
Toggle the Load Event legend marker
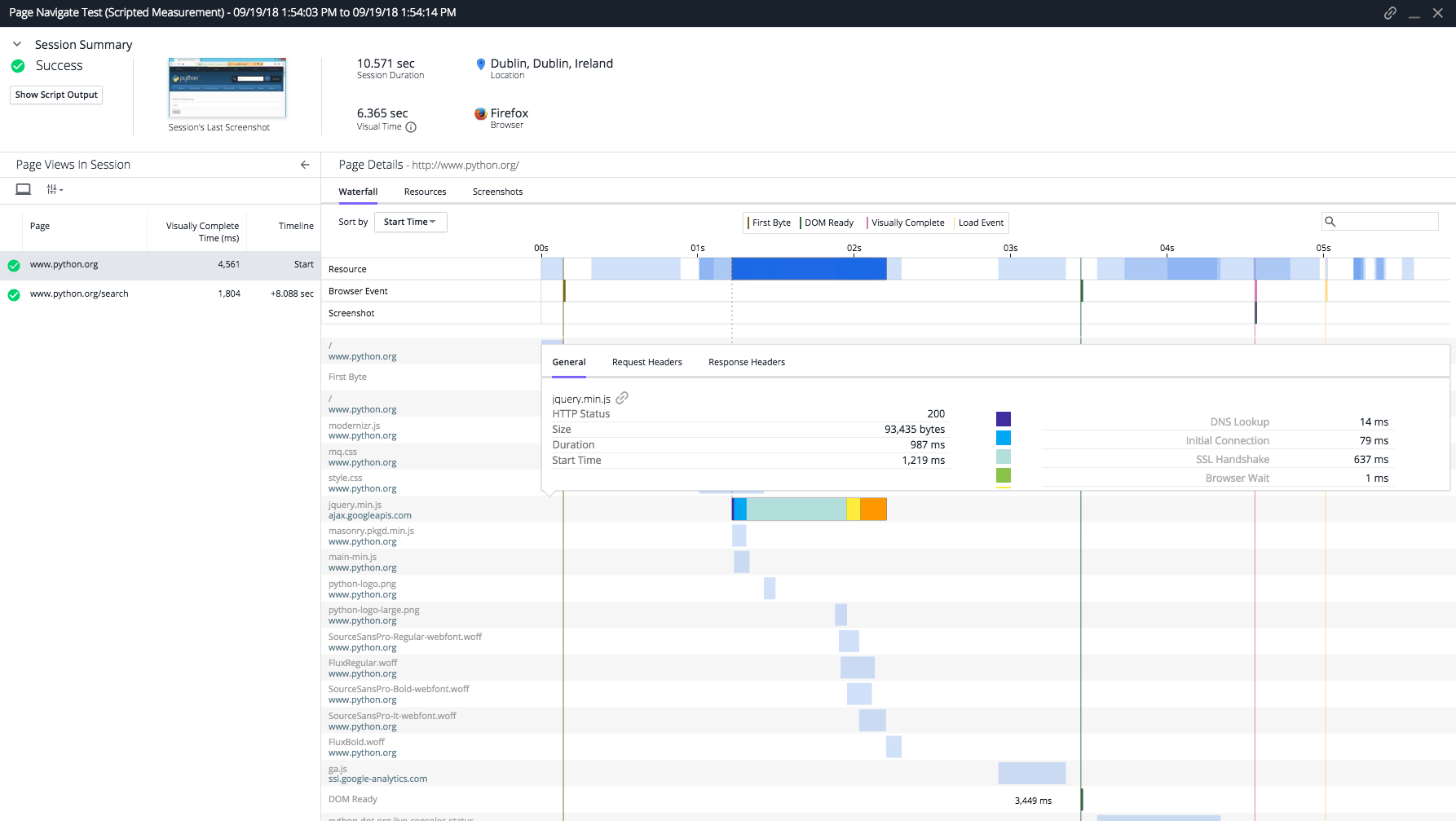pyautogui.click(x=979, y=223)
